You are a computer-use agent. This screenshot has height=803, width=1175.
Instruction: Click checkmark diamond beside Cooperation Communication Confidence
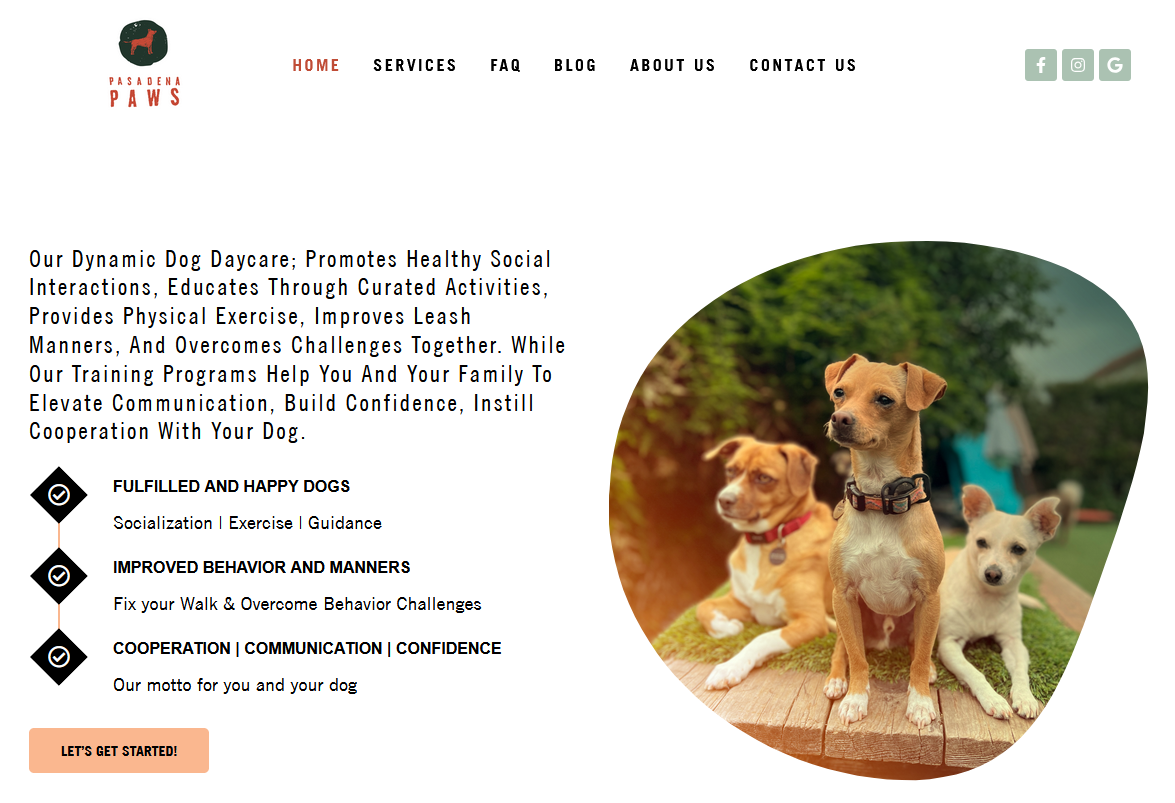pos(58,657)
